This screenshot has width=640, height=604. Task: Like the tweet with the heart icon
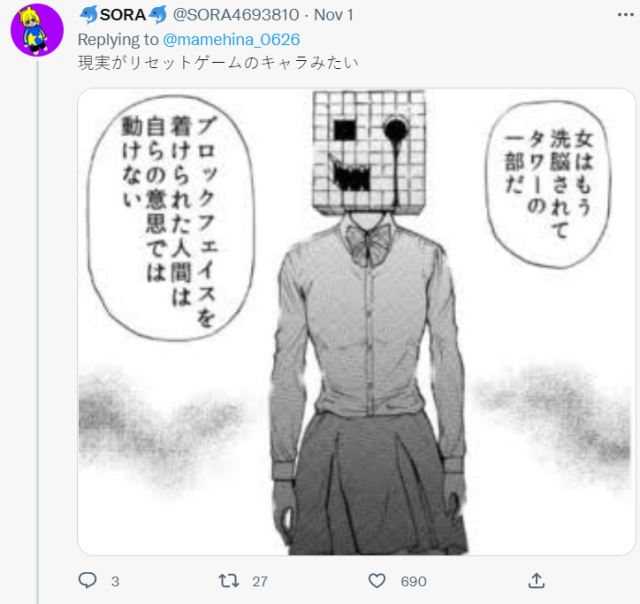pos(377,580)
